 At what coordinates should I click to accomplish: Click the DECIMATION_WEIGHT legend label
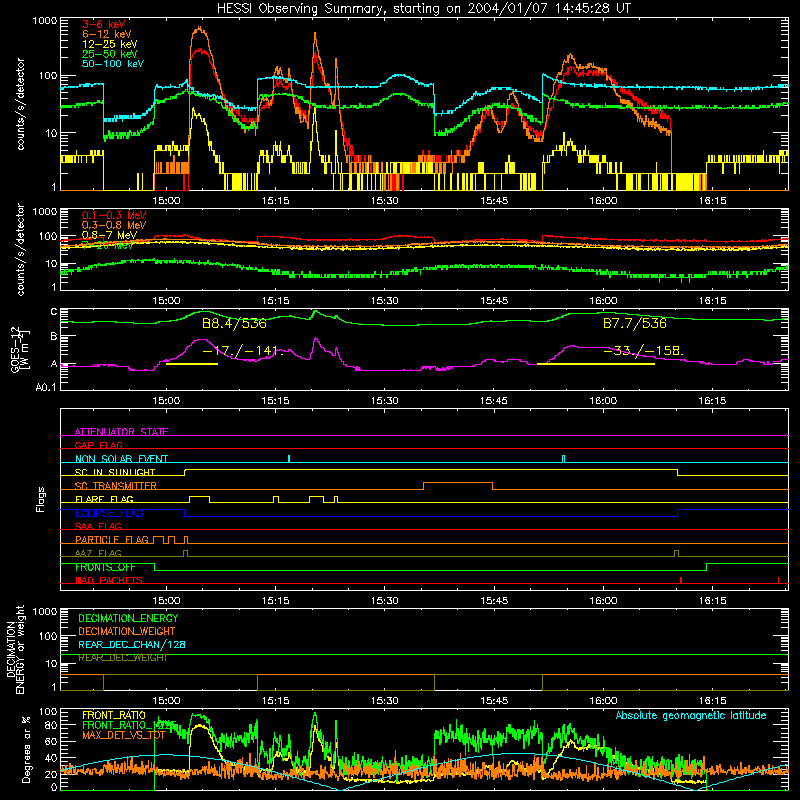click(127, 631)
